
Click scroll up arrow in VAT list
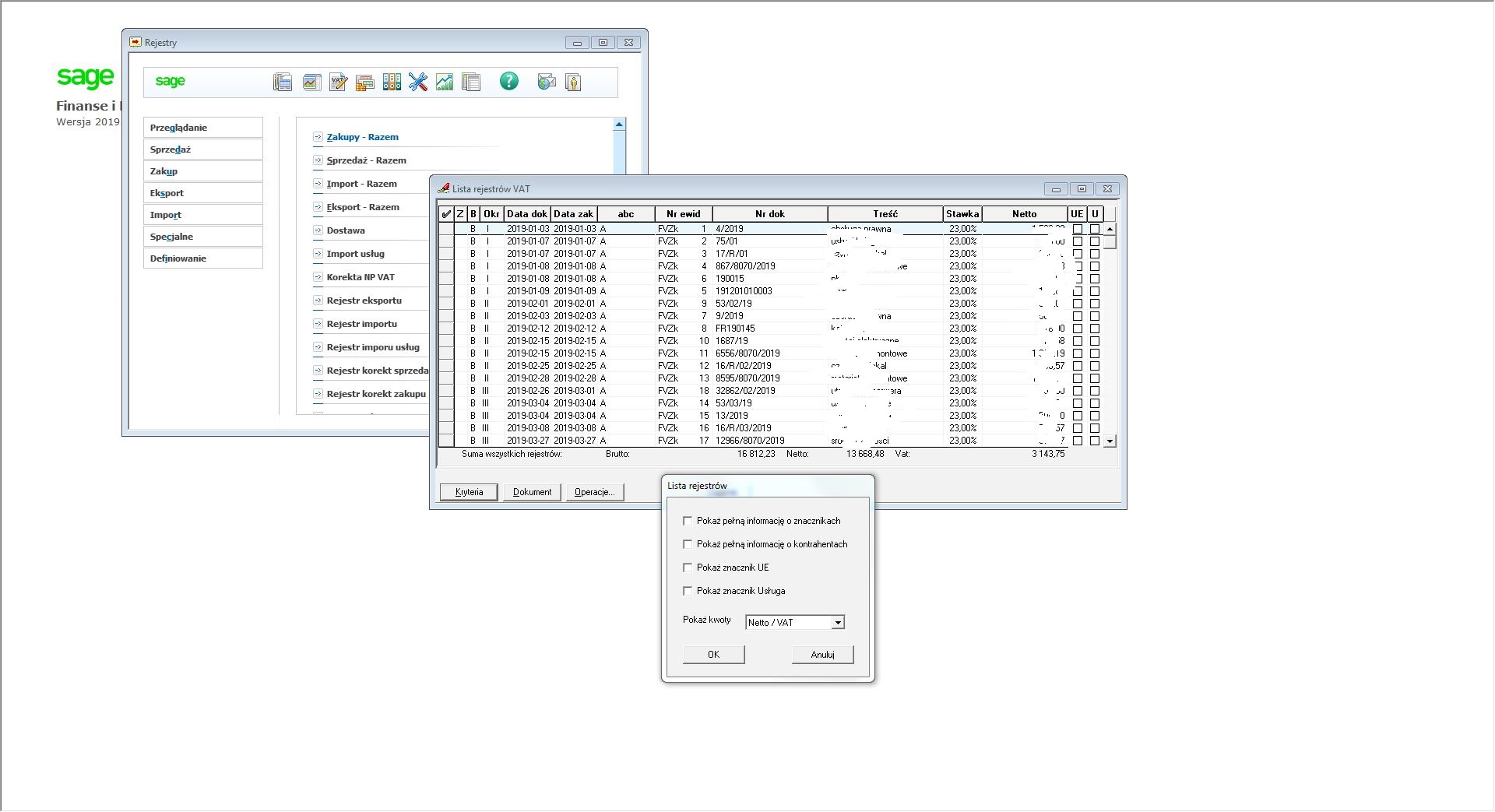(1110, 229)
